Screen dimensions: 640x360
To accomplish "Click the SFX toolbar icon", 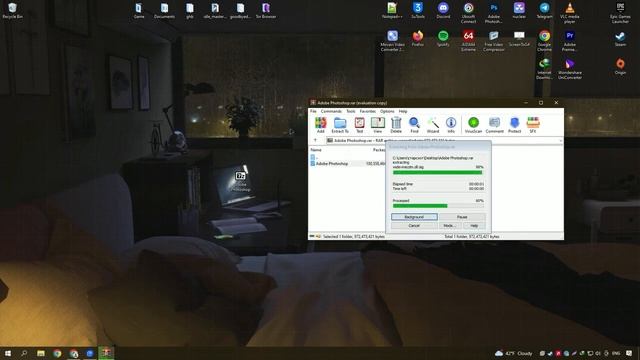I will tap(533, 125).
